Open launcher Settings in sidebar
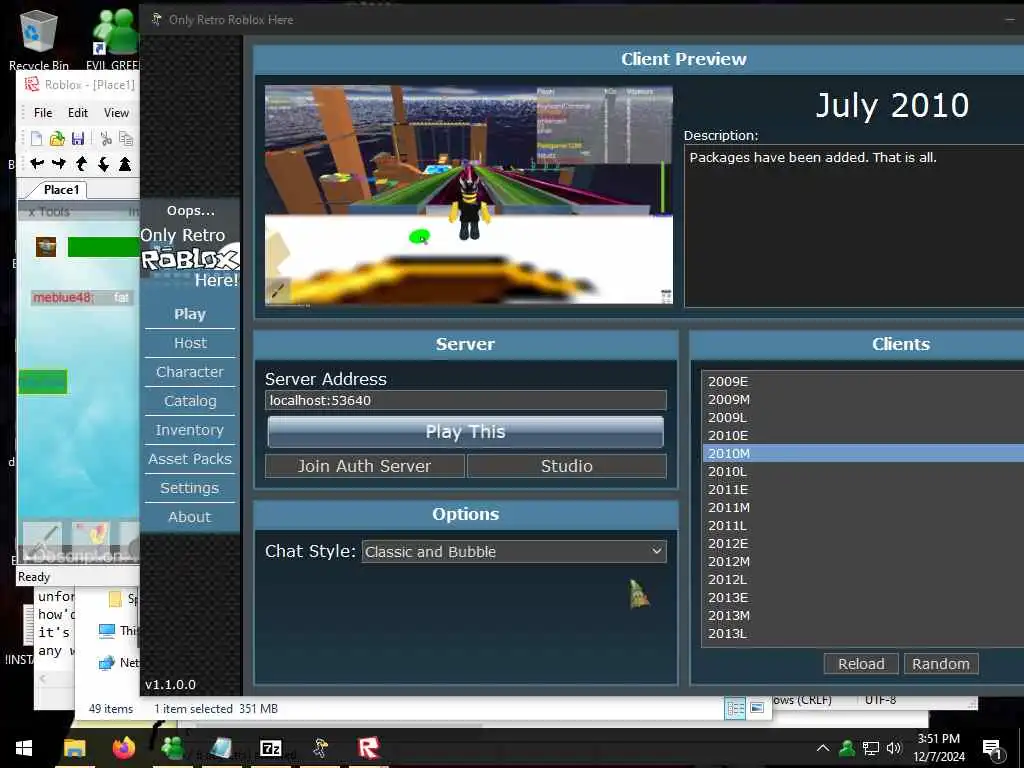The image size is (1024, 768). [189, 488]
